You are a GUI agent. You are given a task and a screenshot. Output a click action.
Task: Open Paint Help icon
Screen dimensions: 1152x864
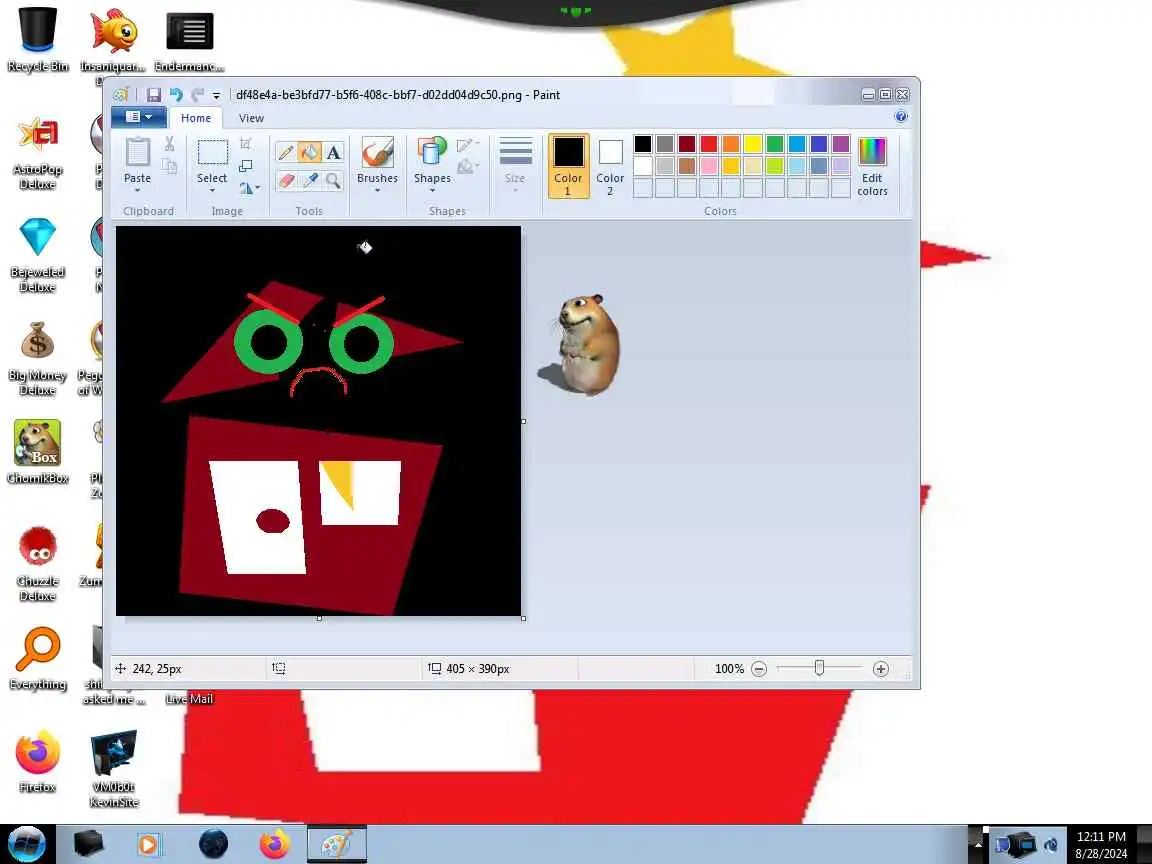[x=901, y=116]
